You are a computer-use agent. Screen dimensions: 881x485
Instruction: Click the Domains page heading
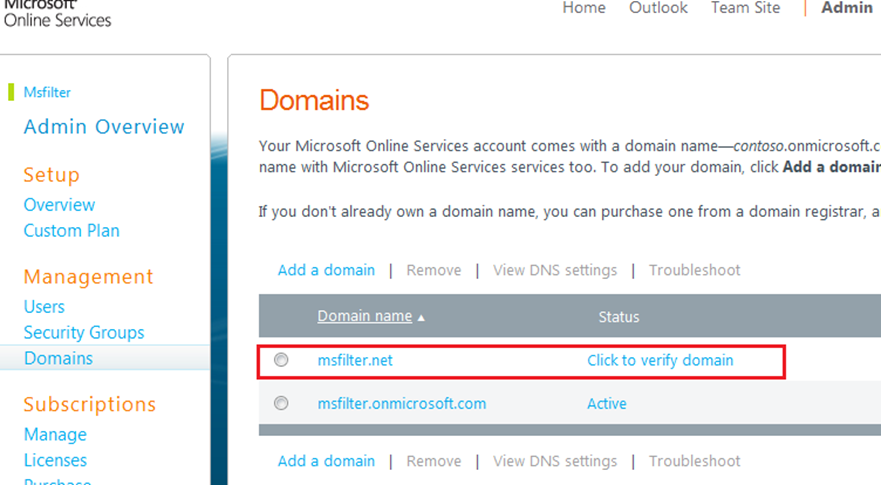coord(314,101)
